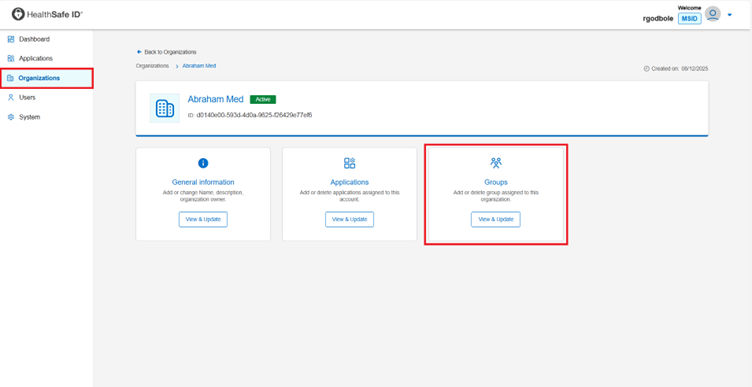Click the Users person icon
Screen dimensions: 752x387
[11, 97]
